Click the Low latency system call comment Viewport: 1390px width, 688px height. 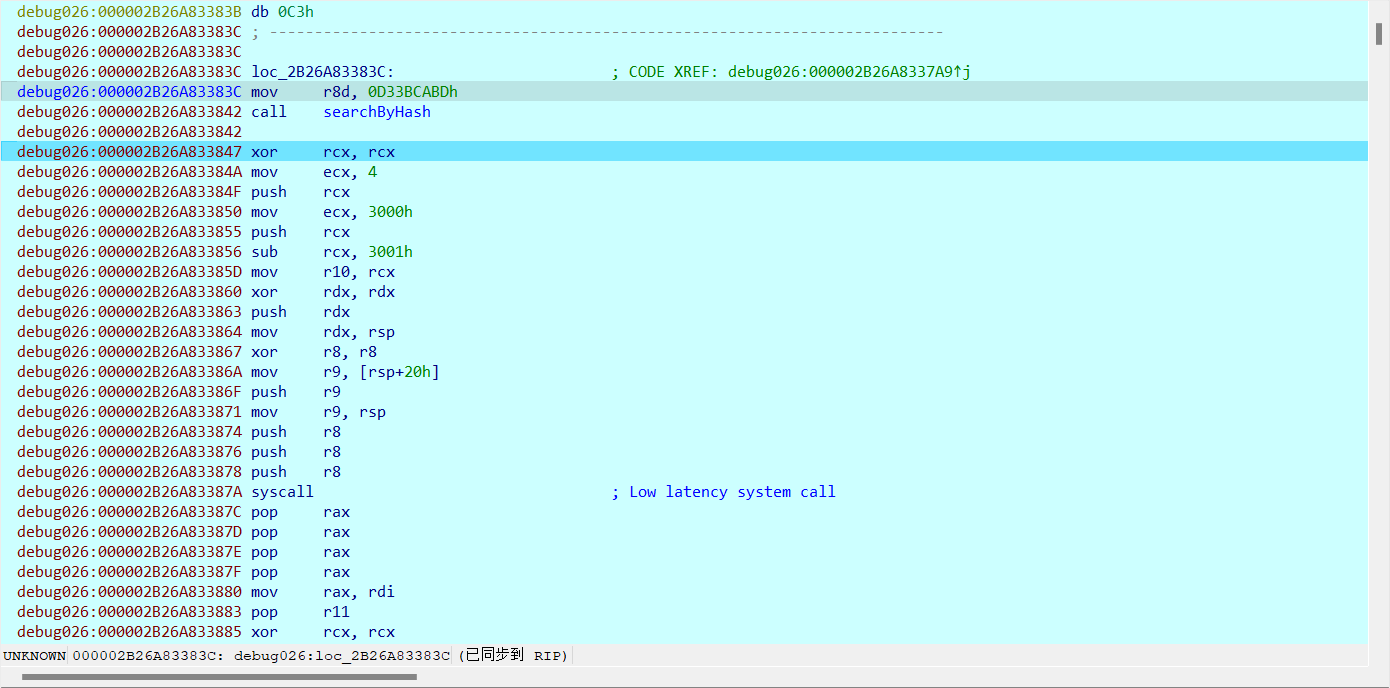tap(731, 492)
